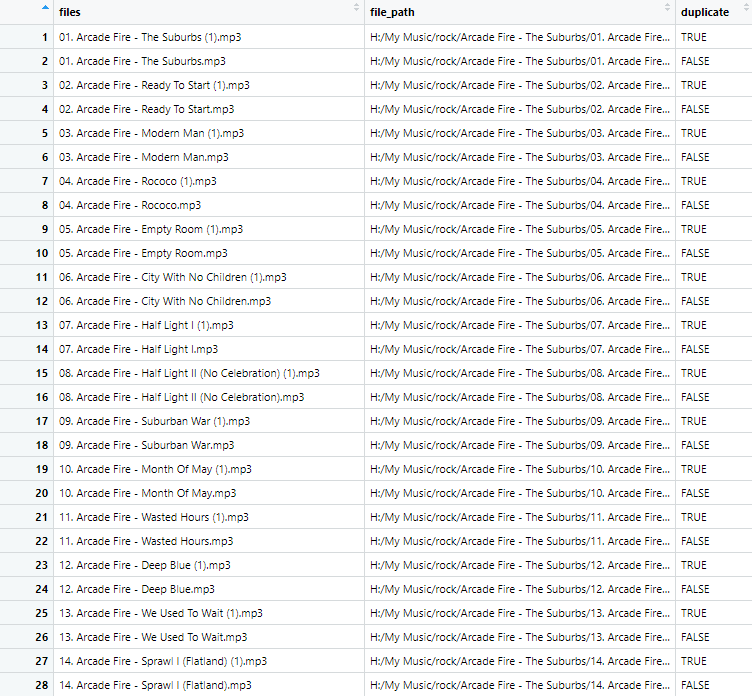Viewport: 752px width, 696px height.
Task: Click row number 12
Action: click(42, 301)
